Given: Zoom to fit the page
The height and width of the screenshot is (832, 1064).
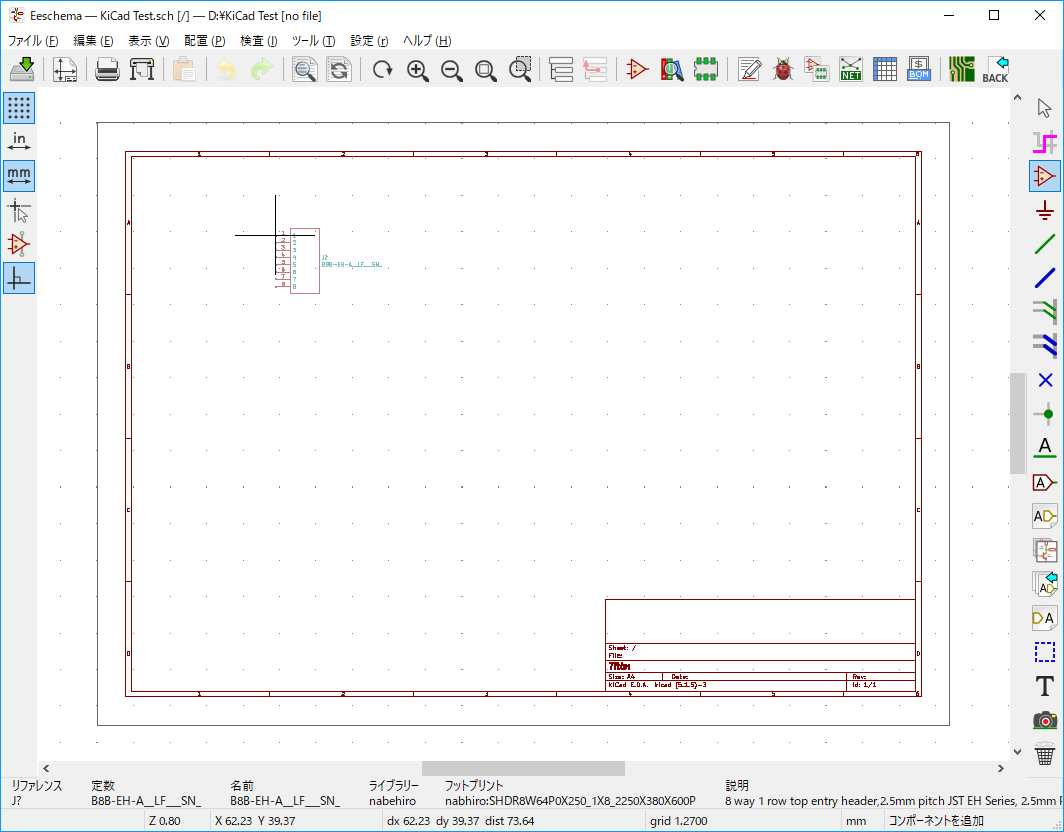Looking at the screenshot, I should pyautogui.click(x=486, y=69).
